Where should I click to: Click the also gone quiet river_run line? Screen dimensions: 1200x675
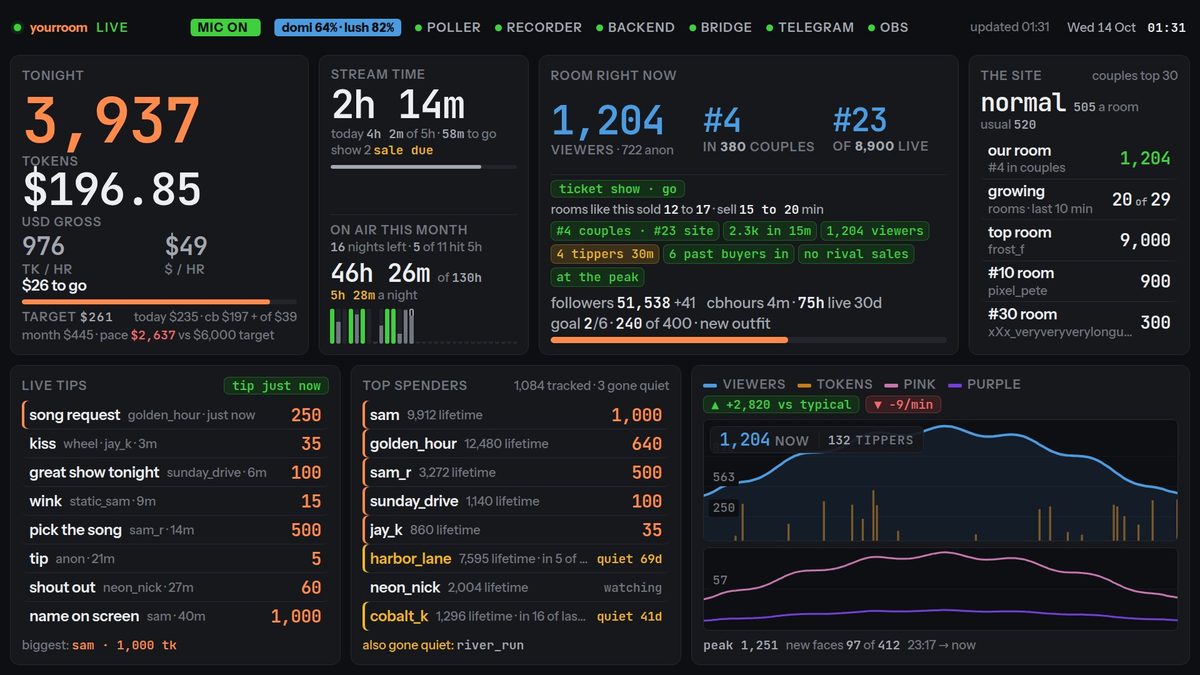[443, 645]
